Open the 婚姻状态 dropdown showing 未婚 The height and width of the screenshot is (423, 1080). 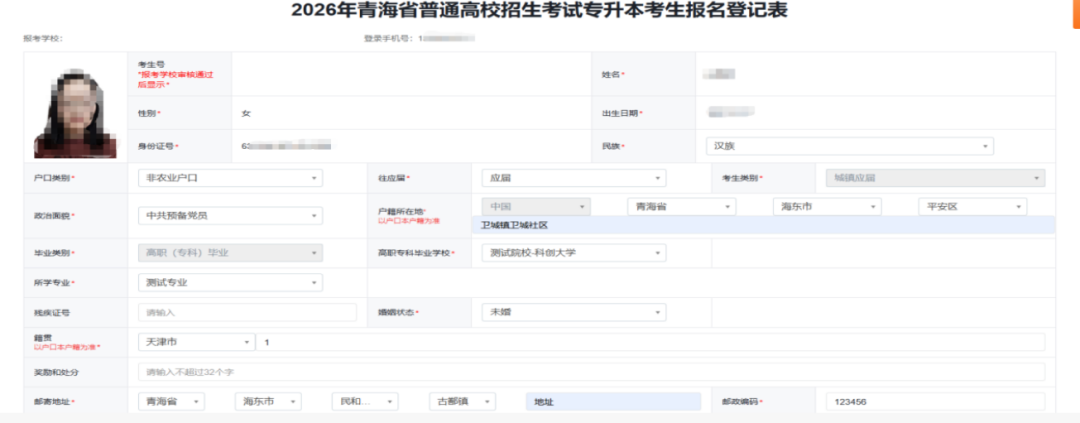[574, 312]
